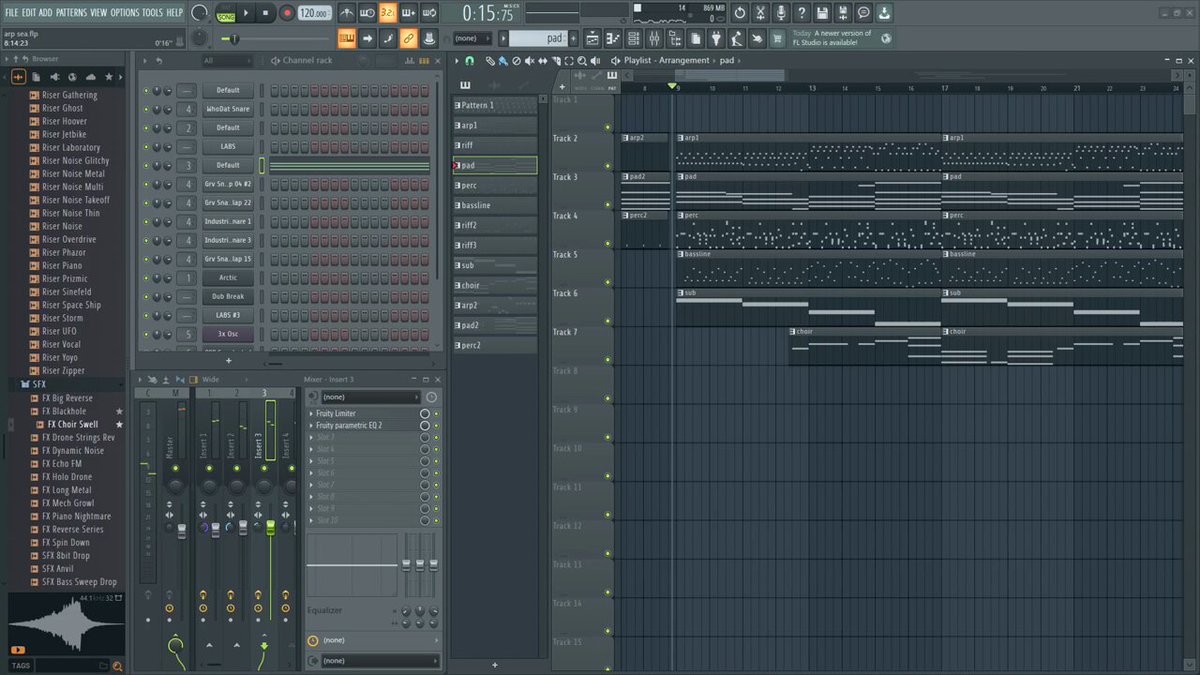
Task: Mute the 3x Osc channel LED
Action: click(x=146, y=334)
